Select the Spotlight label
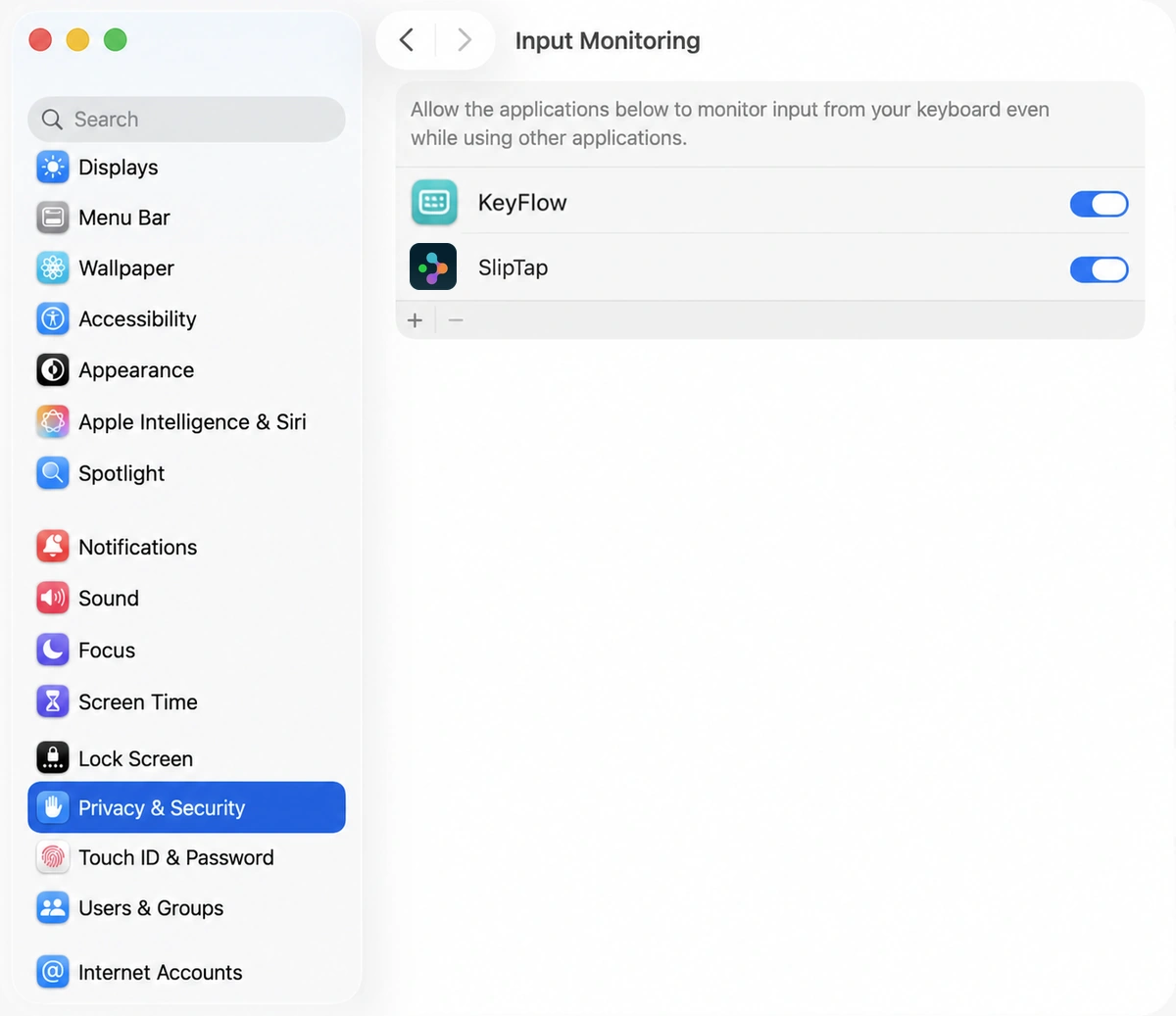The image size is (1176, 1016). click(x=122, y=473)
